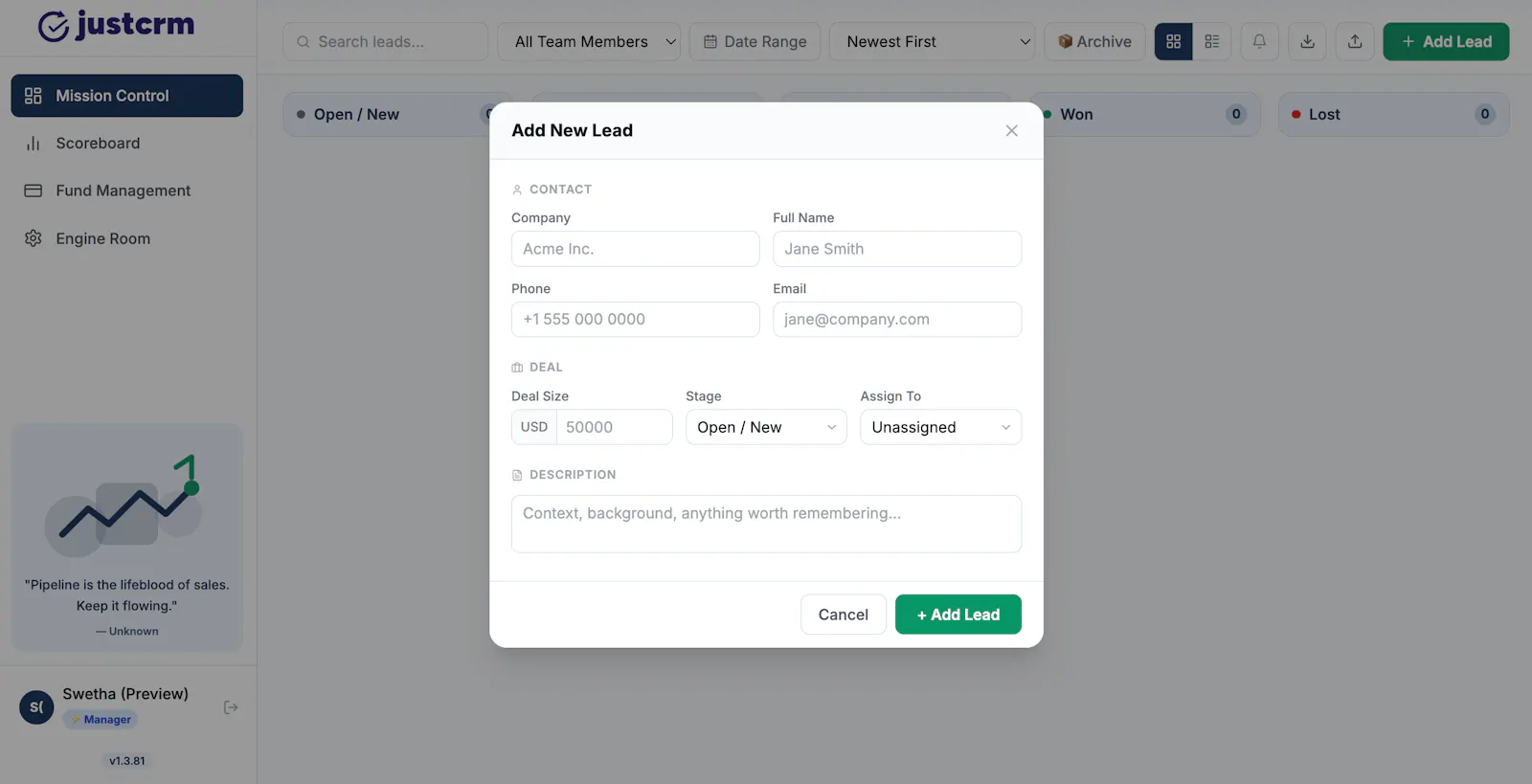Click the Fund Management card icon
Image resolution: width=1532 pixels, height=784 pixels.
click(x=34, y=190)
